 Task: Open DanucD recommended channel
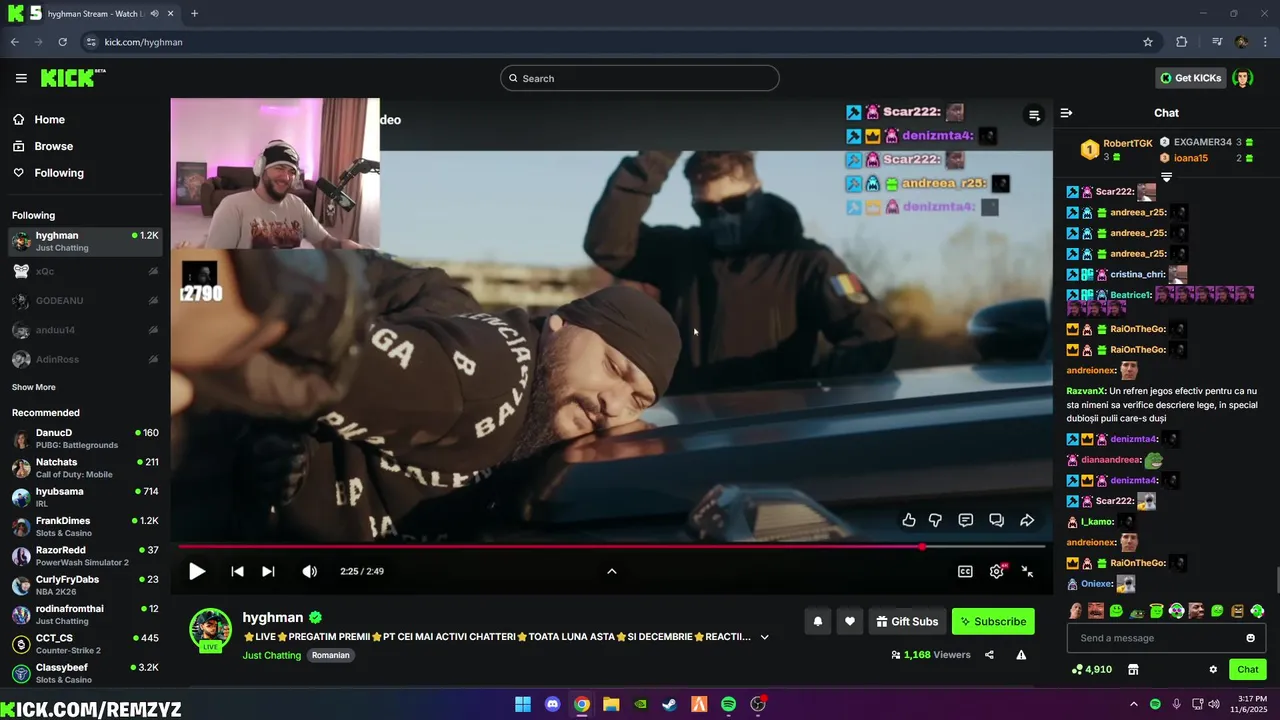tap(85, 438)
